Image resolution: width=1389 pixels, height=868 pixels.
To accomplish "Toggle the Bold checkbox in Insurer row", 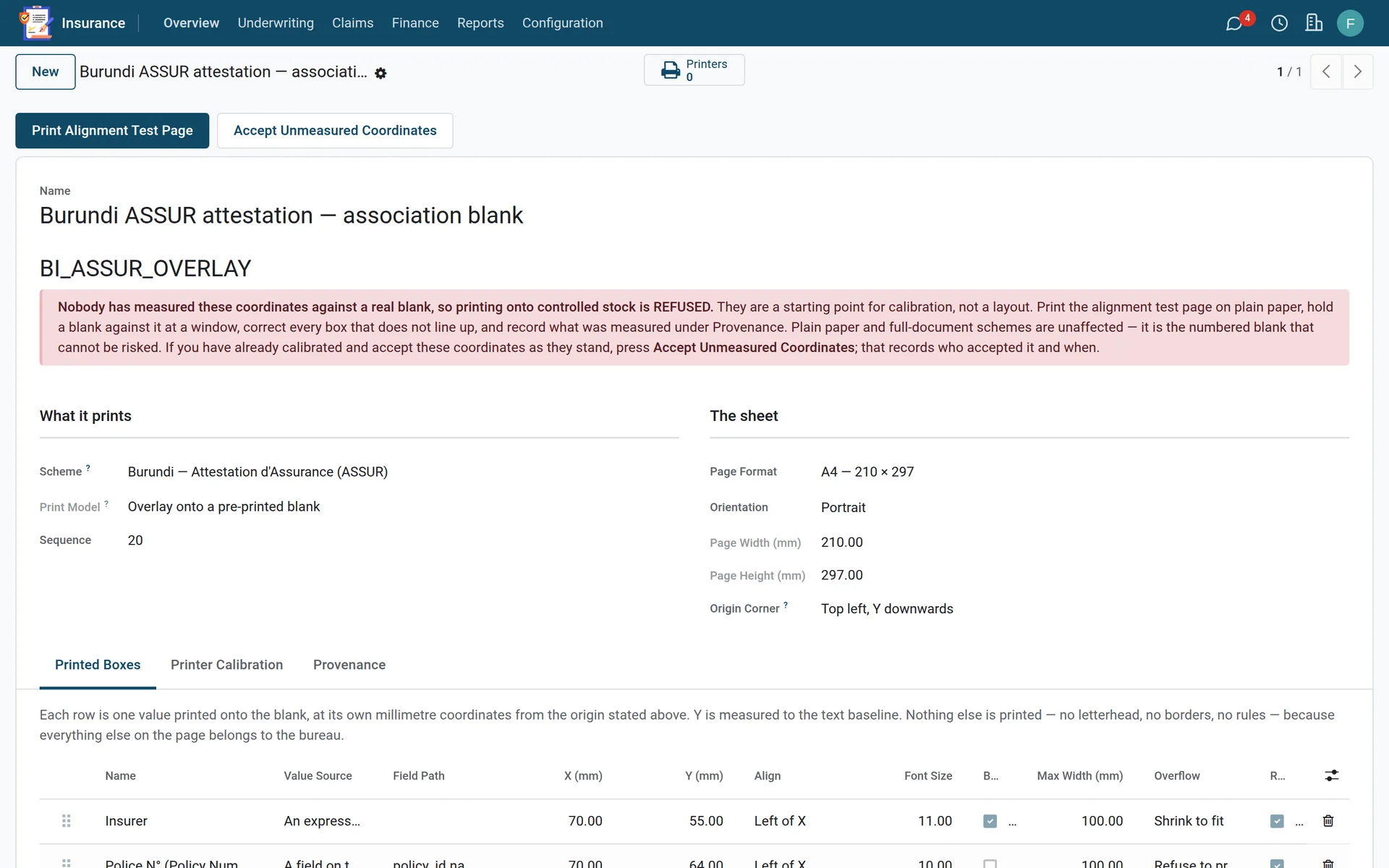I will [x=990, y=821].
